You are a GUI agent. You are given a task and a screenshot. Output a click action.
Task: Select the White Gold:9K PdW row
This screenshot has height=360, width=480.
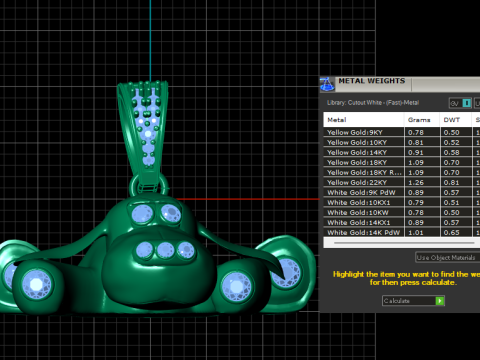402,192
